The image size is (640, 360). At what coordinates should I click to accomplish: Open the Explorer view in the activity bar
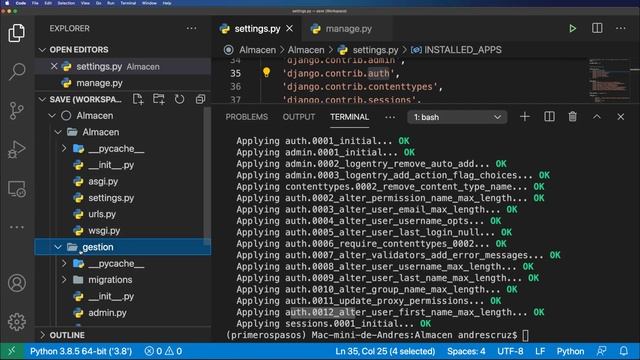point(17,33)
